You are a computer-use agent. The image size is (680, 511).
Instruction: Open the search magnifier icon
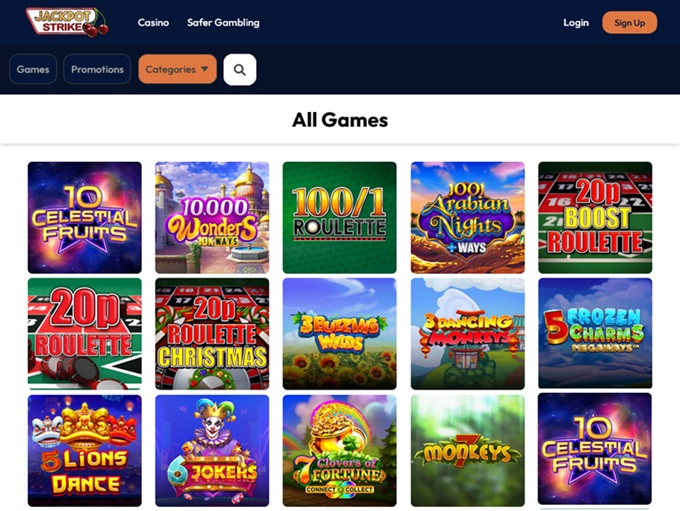(x=240, y=69)
